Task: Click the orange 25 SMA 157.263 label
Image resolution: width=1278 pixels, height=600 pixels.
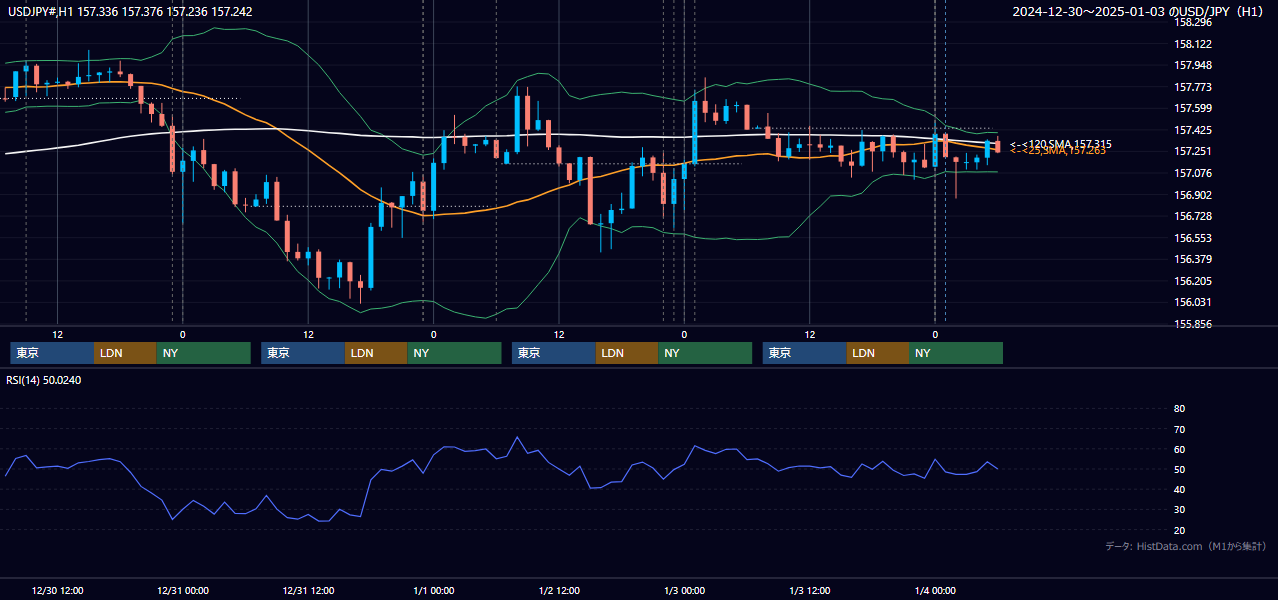Action: point(1057,151)
